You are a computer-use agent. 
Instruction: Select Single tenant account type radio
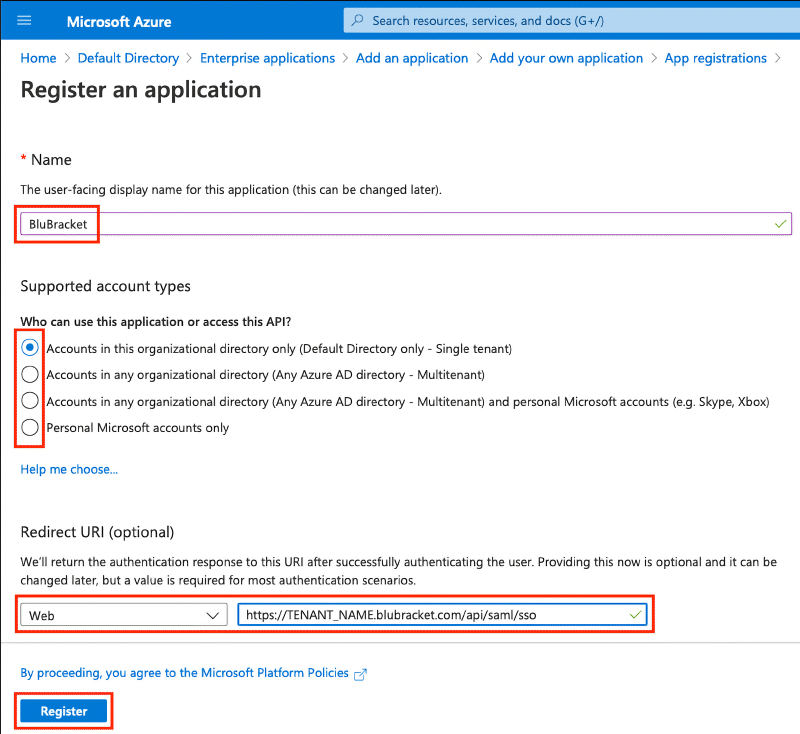coord(30,348)
